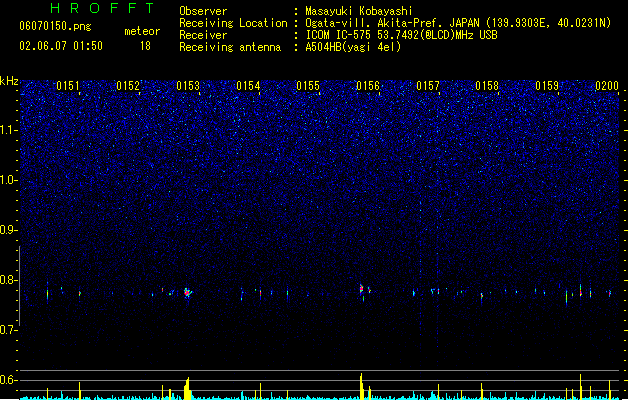Click the Receiving Location label
This screenshot has width=629, height=400.
233,23
